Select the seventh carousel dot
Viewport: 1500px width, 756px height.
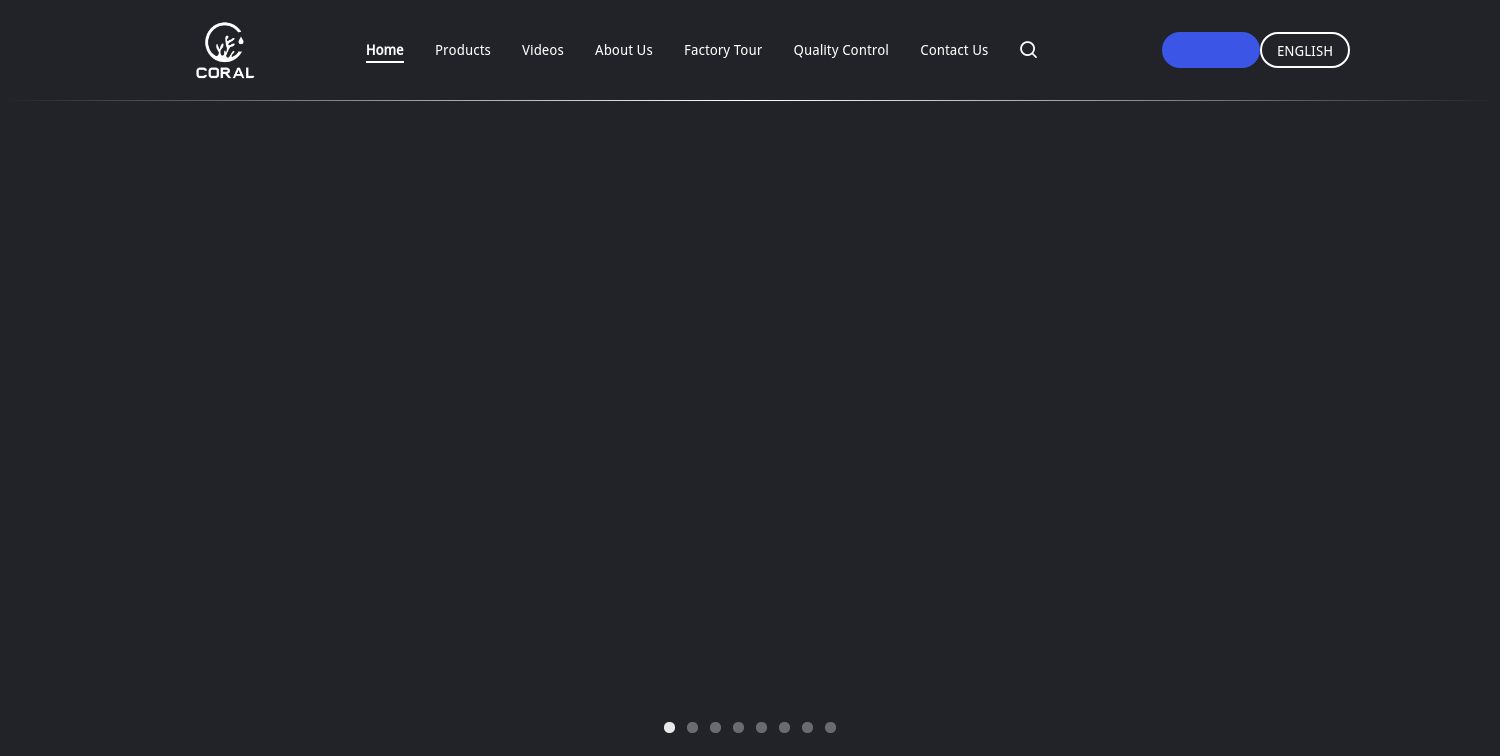point(807,727)
